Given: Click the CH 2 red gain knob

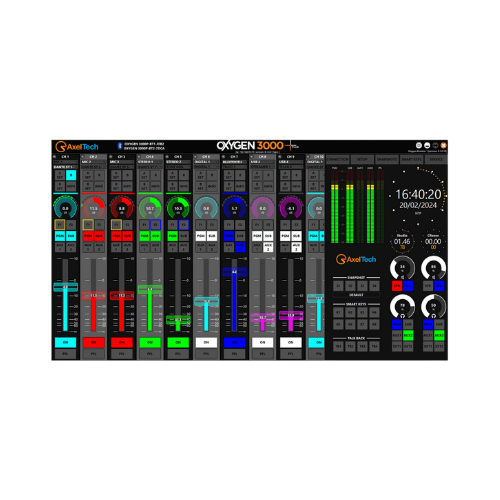Looking at the screenshot, I should tap(94, 208).
